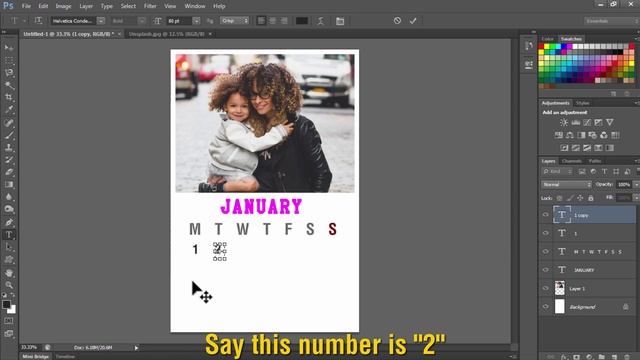The image size is (640, 360).
Task: Select the Blur tool
Action: (x=9, y=197)
